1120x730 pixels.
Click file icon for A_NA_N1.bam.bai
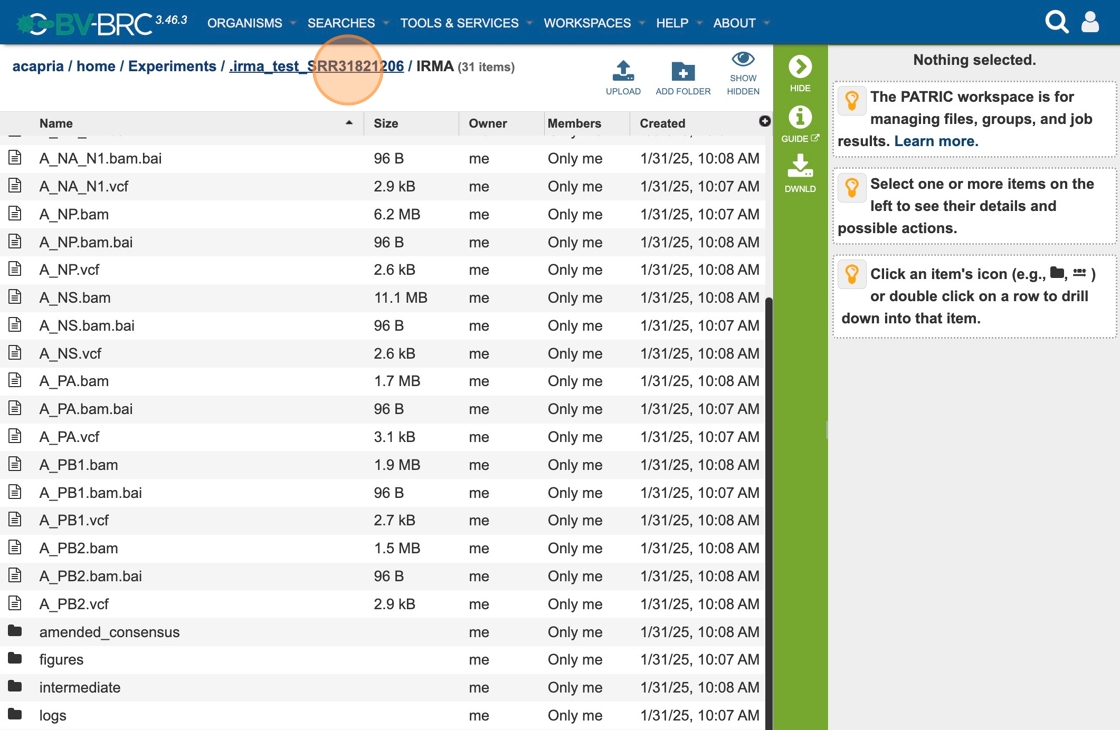[14, 157]
